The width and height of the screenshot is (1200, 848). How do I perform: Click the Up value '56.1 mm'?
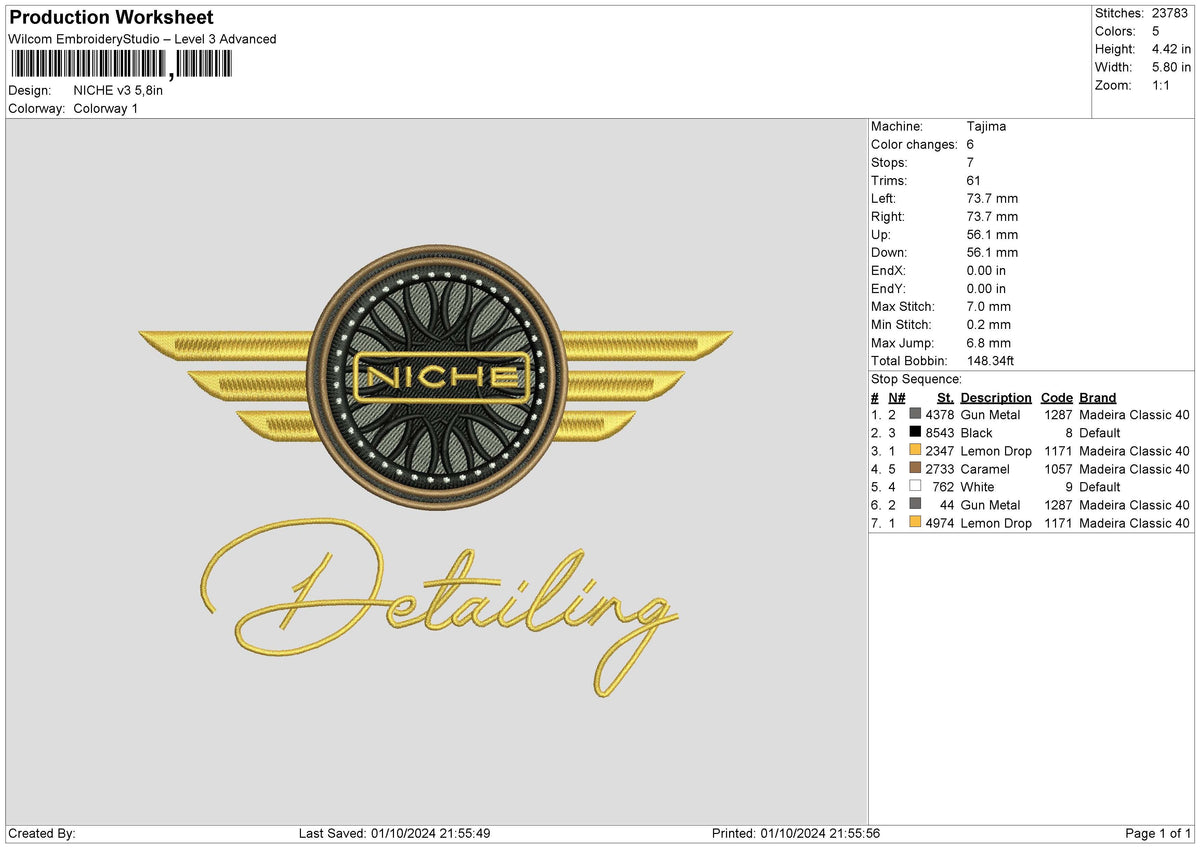pos(992,234)
